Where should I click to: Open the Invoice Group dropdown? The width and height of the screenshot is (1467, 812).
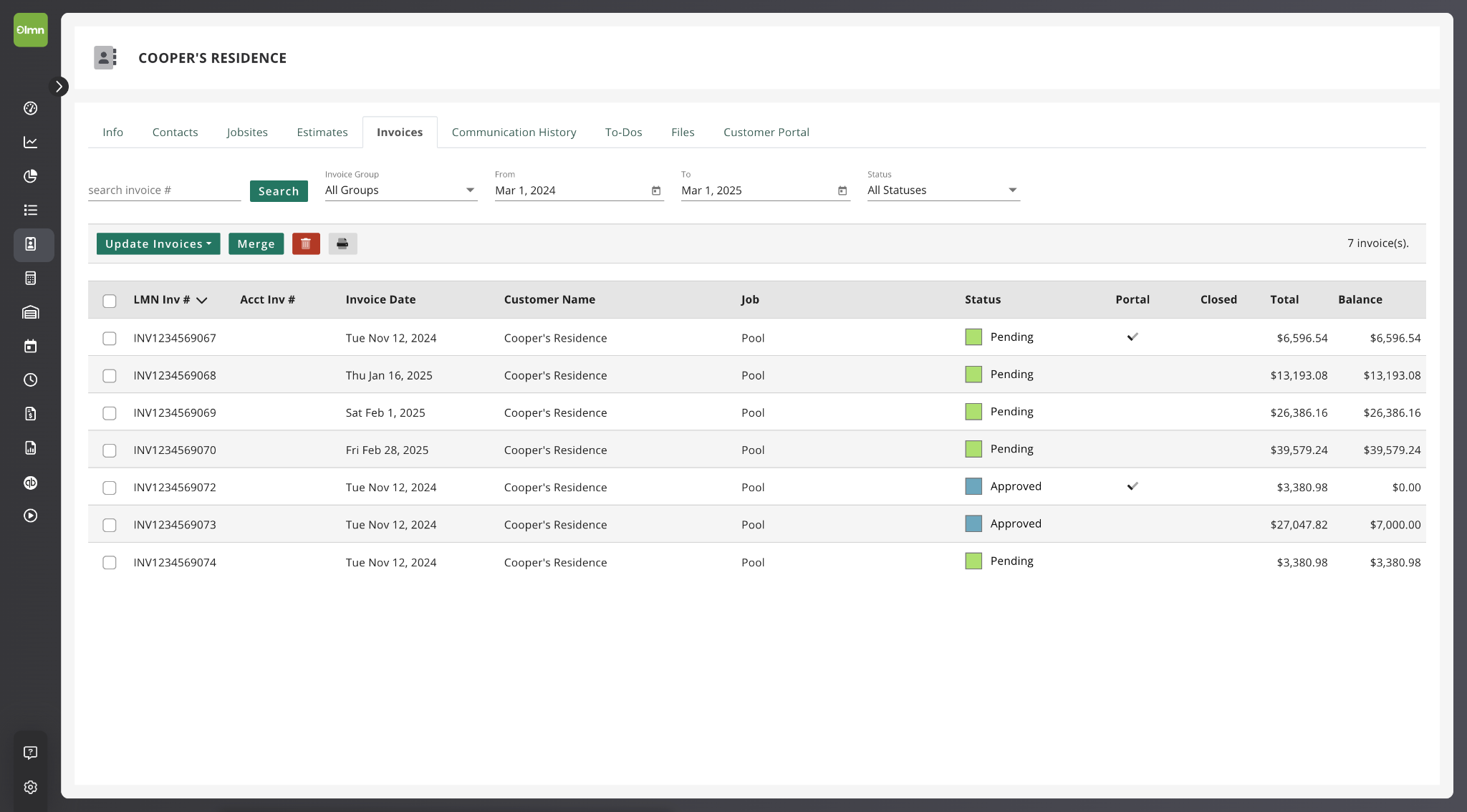click(401, 190)
